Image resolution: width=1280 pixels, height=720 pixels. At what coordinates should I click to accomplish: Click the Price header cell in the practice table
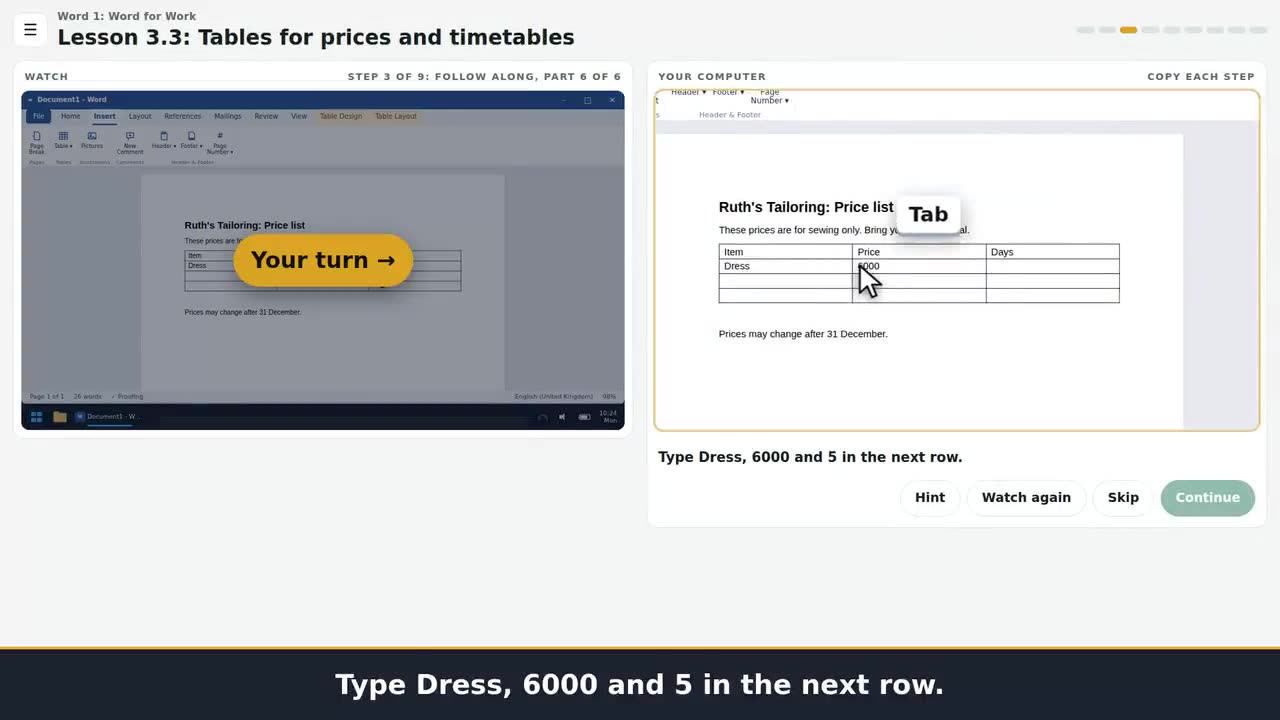coord(919,252)
